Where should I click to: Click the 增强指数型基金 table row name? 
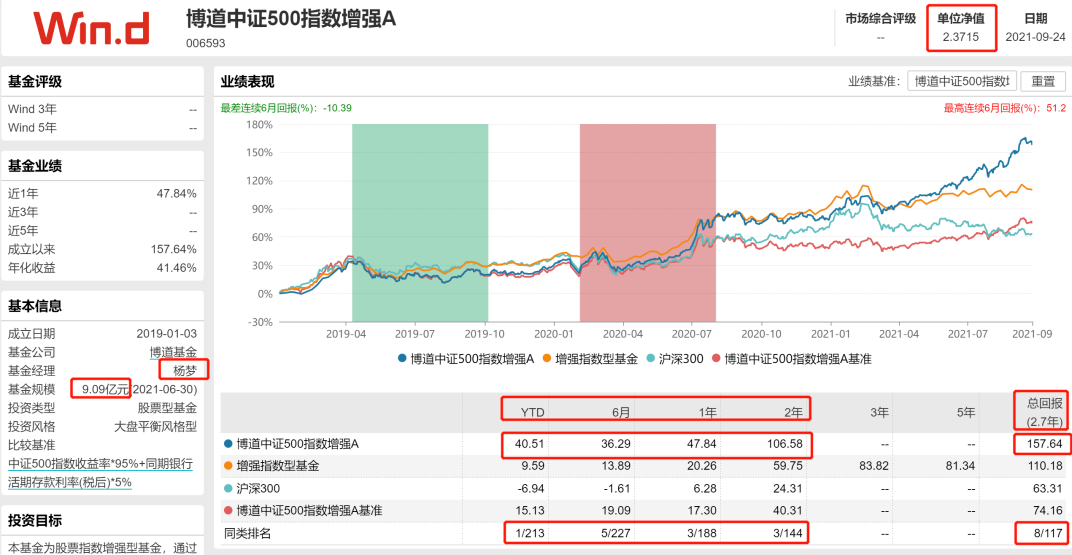(278, 467)
